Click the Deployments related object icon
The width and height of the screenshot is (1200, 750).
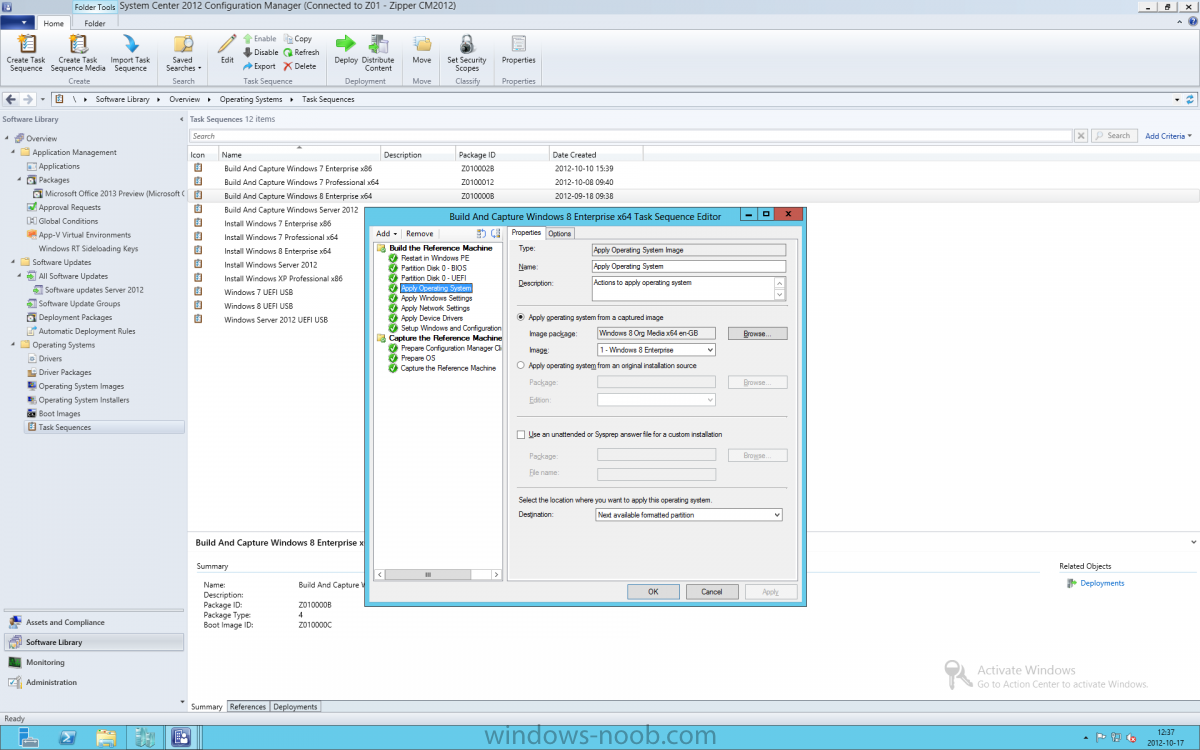point(1072,583)
